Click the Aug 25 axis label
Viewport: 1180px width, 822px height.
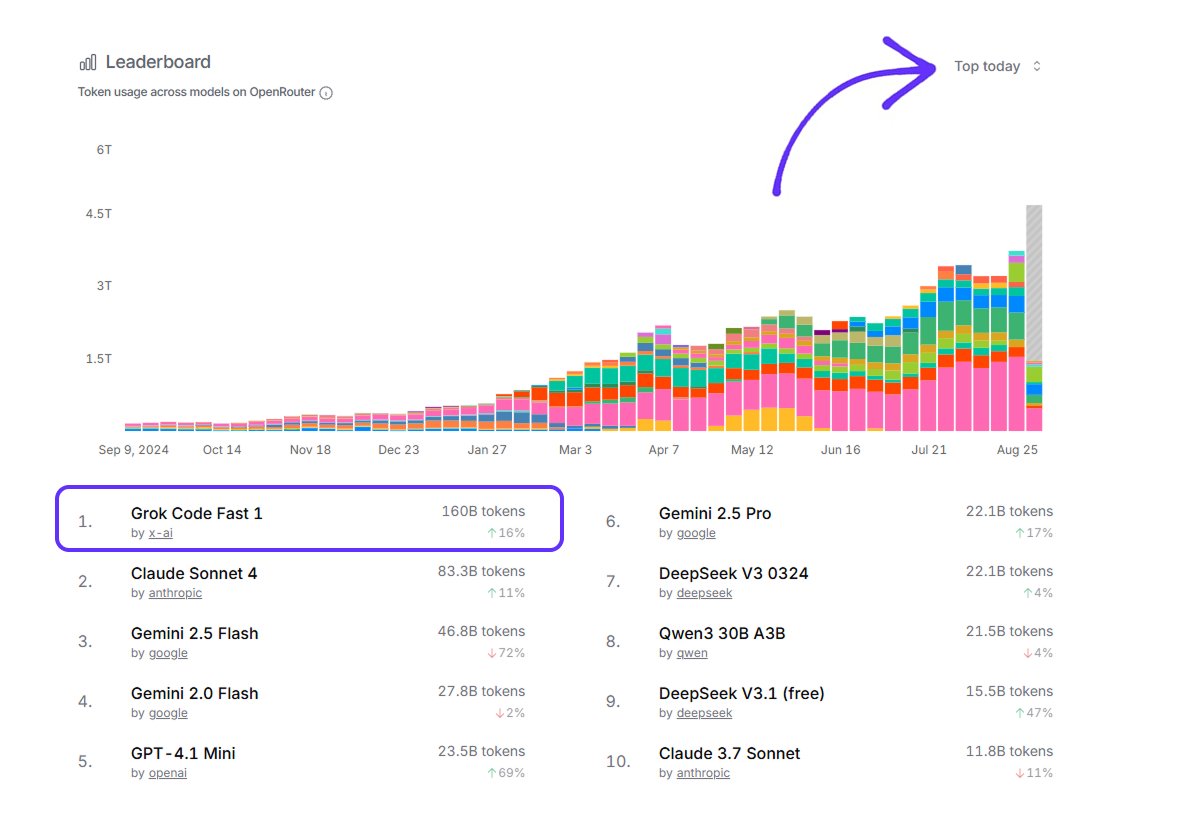click(x=1017, y=449)
